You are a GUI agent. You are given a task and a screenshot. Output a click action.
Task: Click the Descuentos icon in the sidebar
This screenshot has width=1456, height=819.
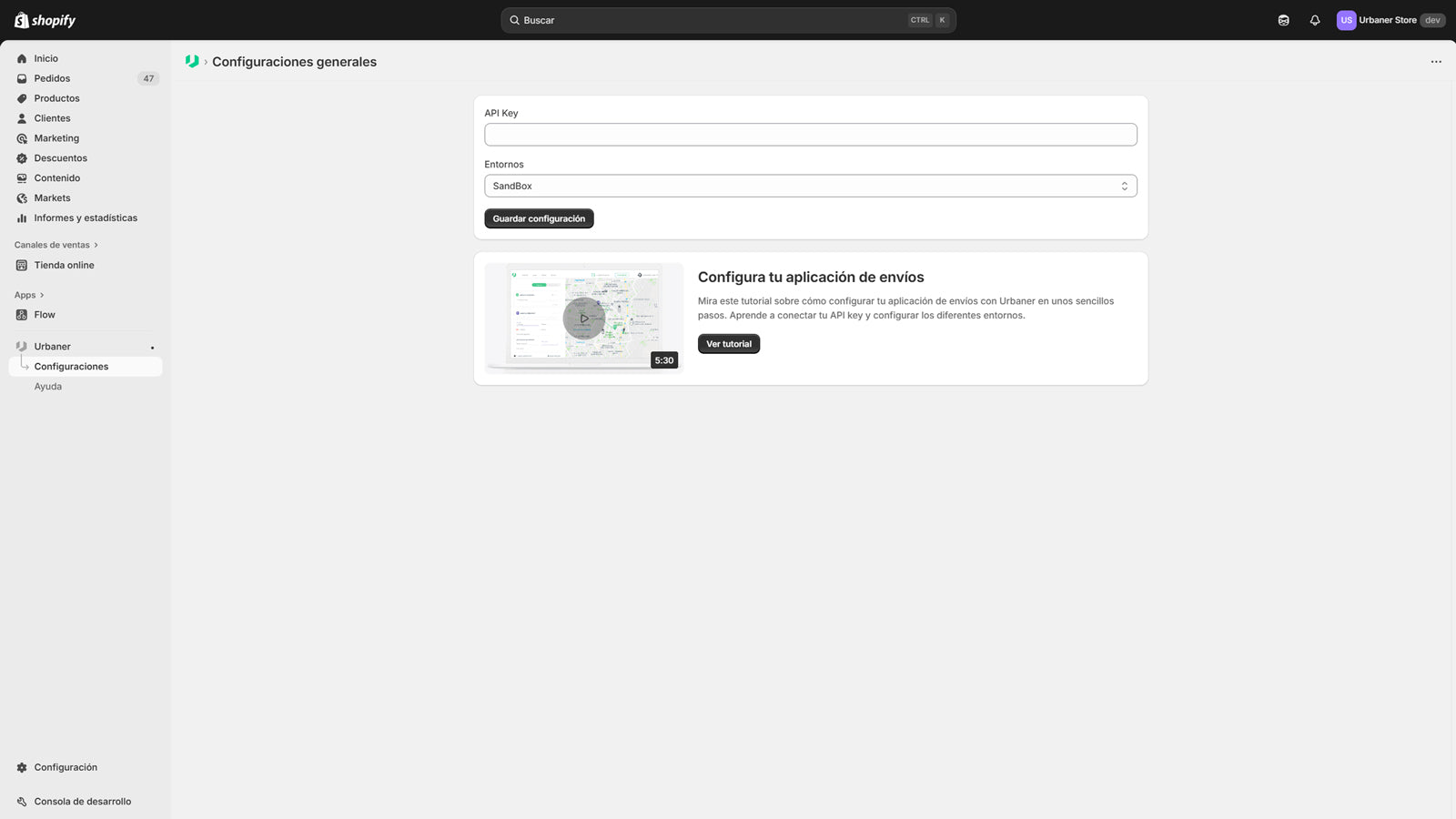pyautogui.click(x=22, y=158)
